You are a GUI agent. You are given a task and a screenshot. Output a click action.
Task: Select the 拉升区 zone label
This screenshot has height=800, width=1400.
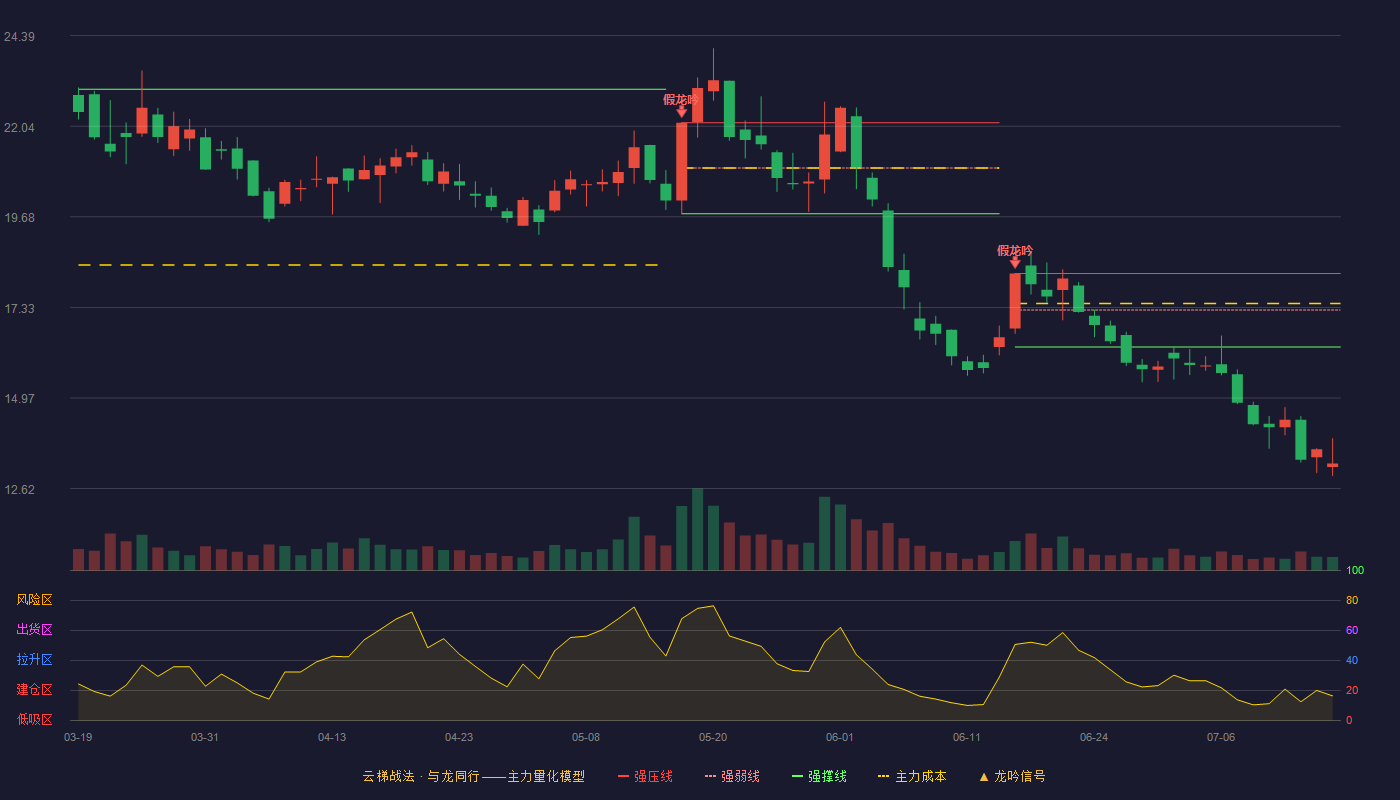(x=34, y=660)
